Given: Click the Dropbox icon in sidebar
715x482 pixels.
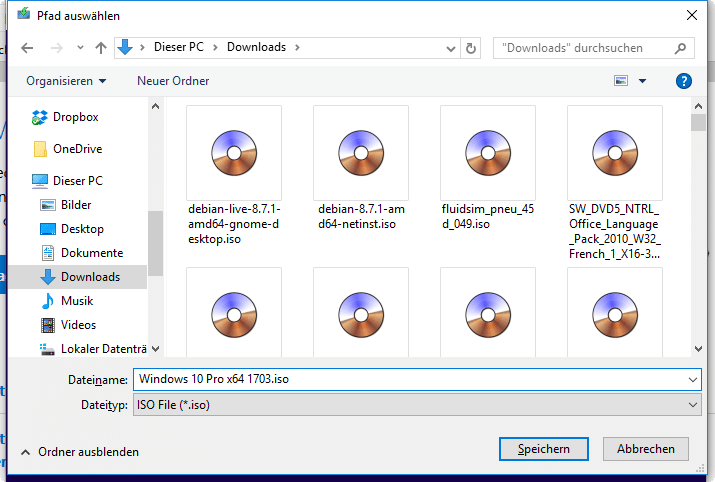Looking at the screenshot, I should point(40,117).
